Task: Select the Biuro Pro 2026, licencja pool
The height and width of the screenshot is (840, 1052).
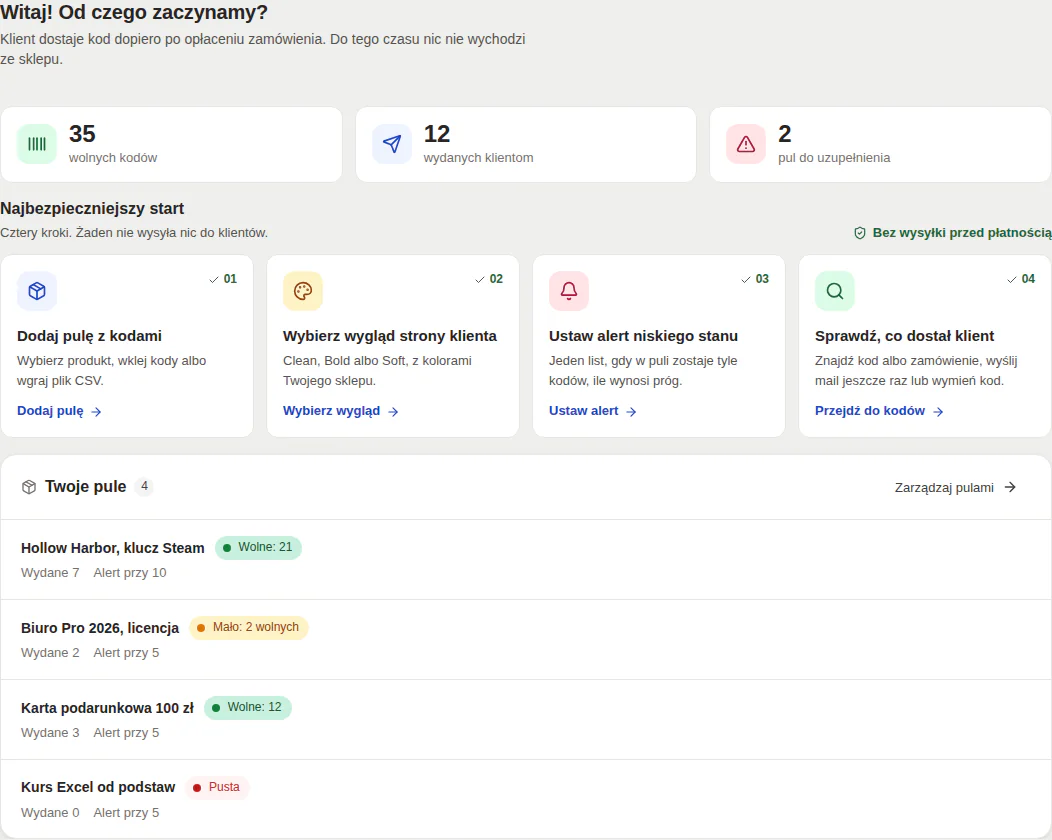Action: pyautogui.click(x=526, y=639)
